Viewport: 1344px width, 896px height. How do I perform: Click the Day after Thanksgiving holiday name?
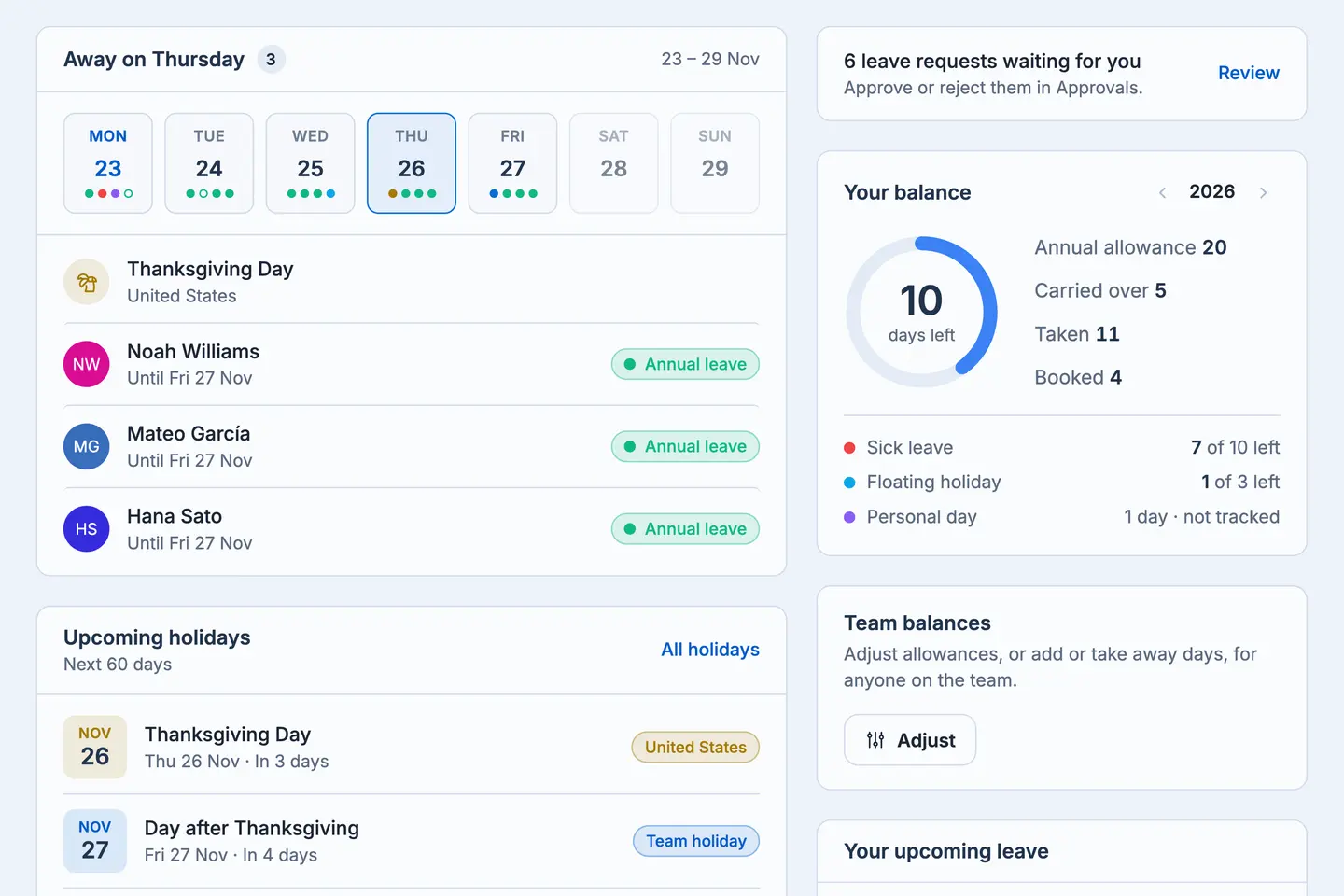[x=252, y=828]
